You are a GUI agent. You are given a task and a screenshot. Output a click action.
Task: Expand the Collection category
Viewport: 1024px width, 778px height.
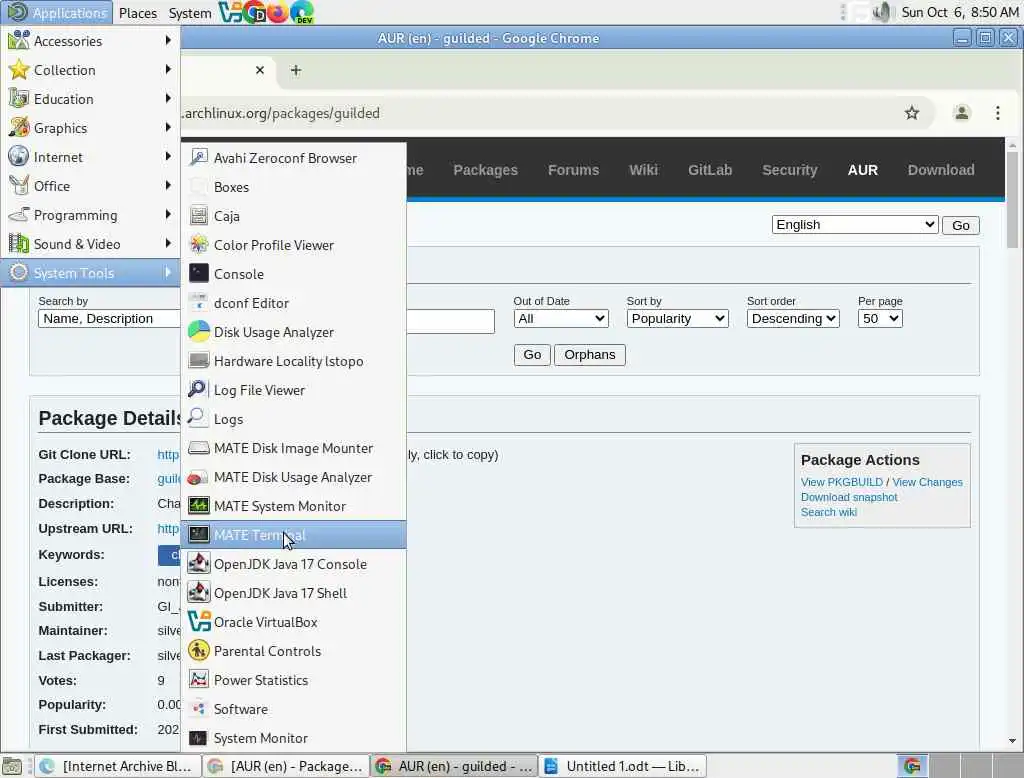pyautogui.click(x=90, y=70)
